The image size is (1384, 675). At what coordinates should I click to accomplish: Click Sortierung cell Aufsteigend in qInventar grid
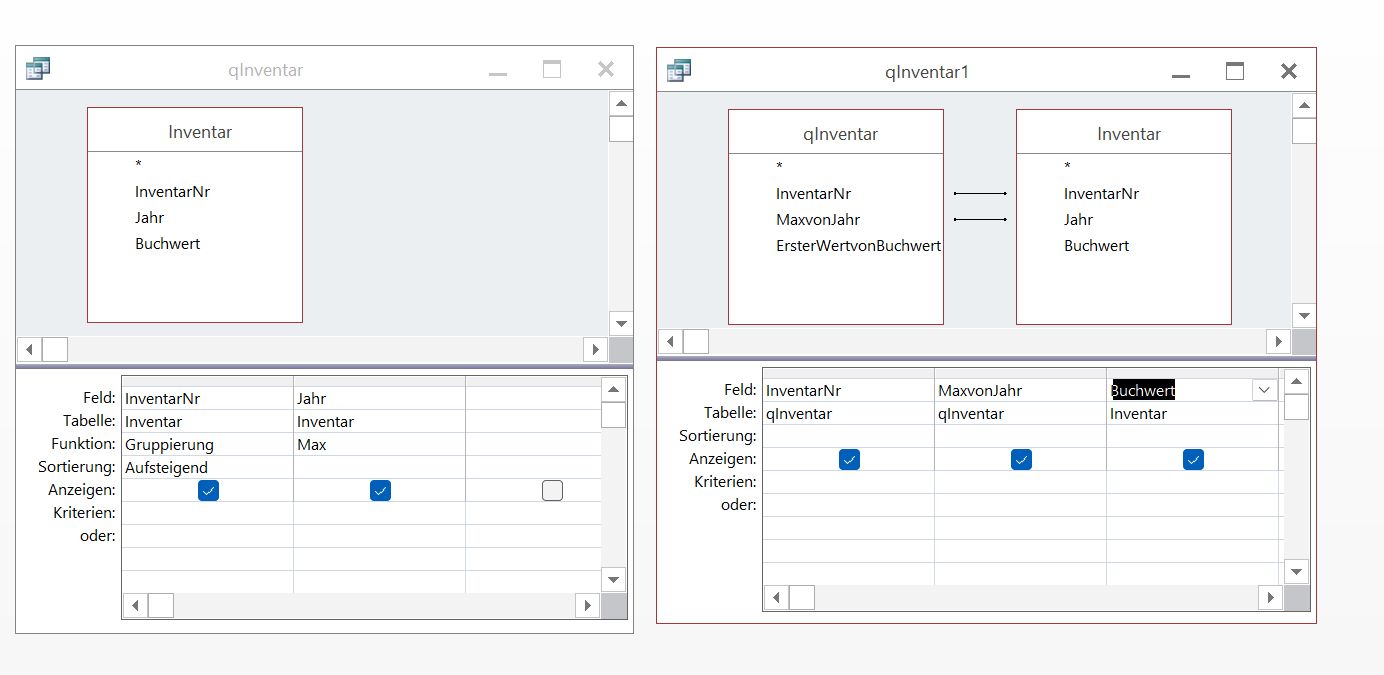coord(207,467)
